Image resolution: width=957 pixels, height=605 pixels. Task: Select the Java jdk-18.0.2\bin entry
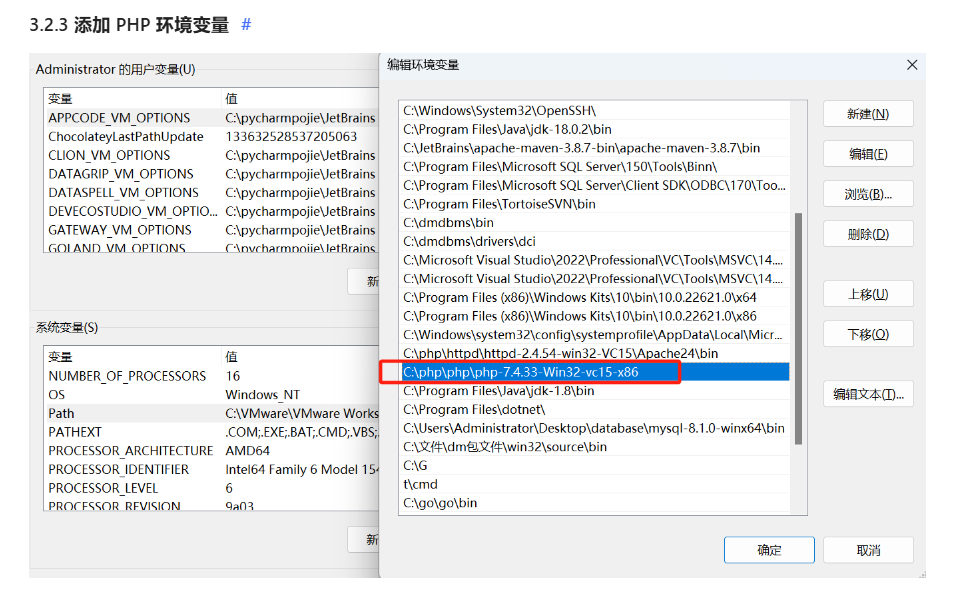[595, 129]
